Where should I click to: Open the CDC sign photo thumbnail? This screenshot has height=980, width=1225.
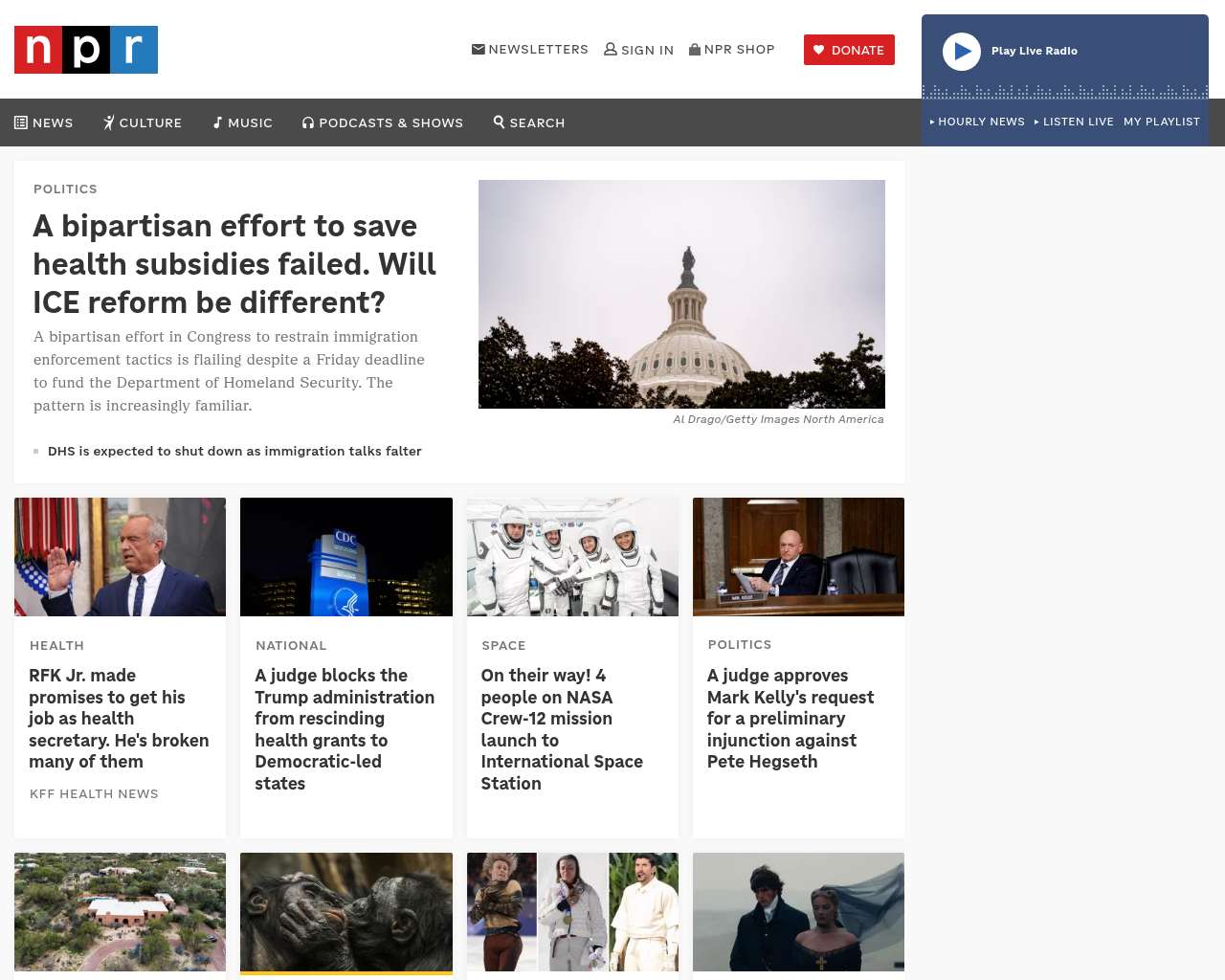tap(346, 557)
